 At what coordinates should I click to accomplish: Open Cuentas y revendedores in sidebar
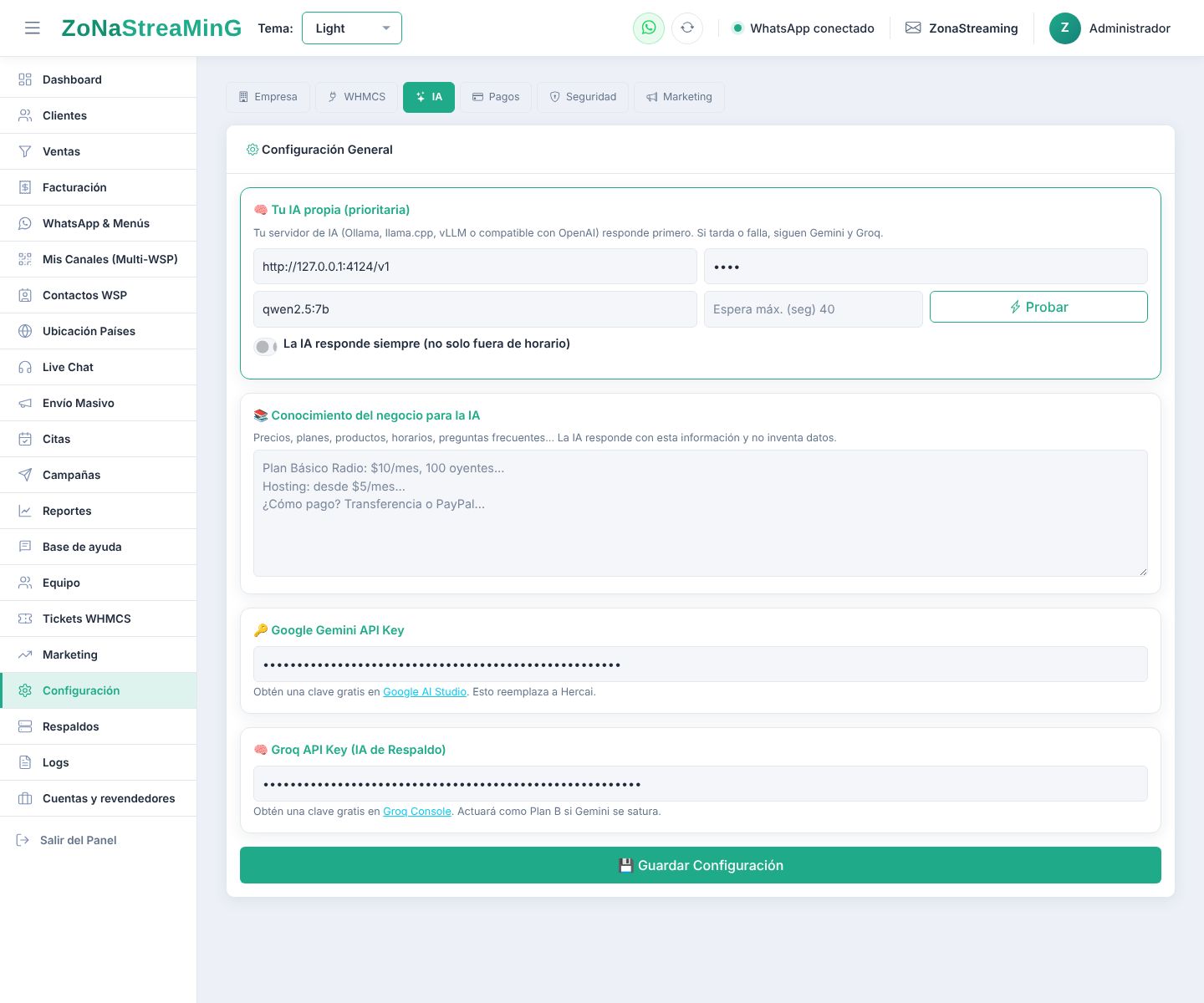[x=99, y=798]
